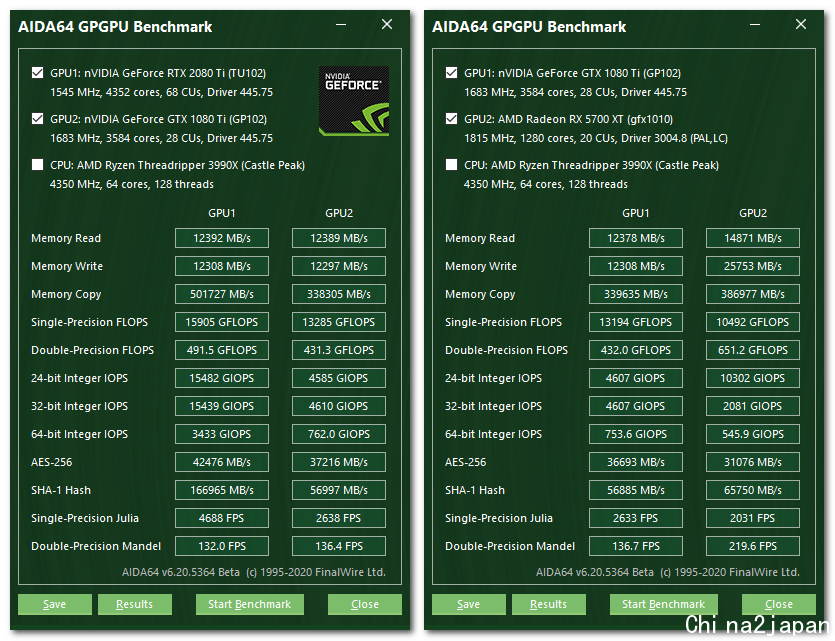
Task: Click the 31076 MB/s AES-256 value
Action: [x=752, y=462]
